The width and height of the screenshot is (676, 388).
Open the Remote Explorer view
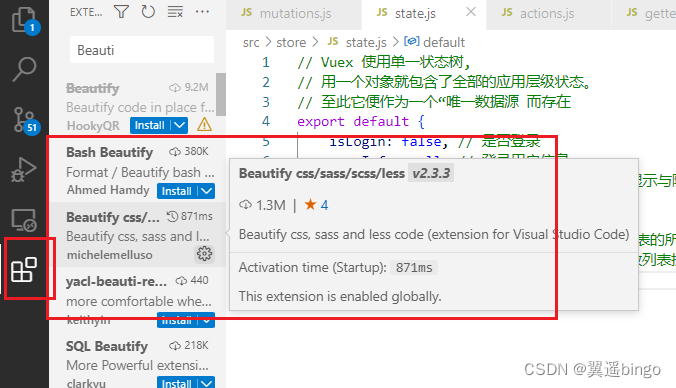pyautogui.click(x=24, y=220)
